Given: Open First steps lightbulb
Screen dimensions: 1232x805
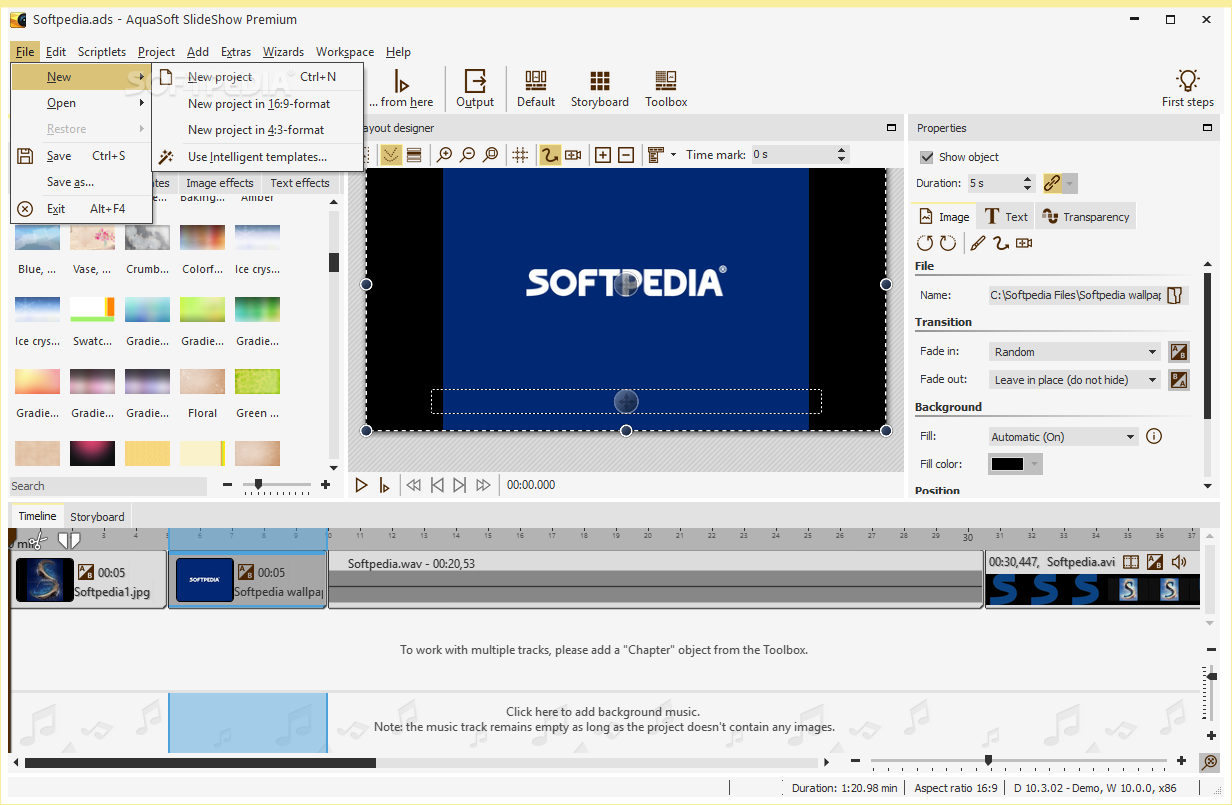Looking at the screenshot, I should [1187, 88].
